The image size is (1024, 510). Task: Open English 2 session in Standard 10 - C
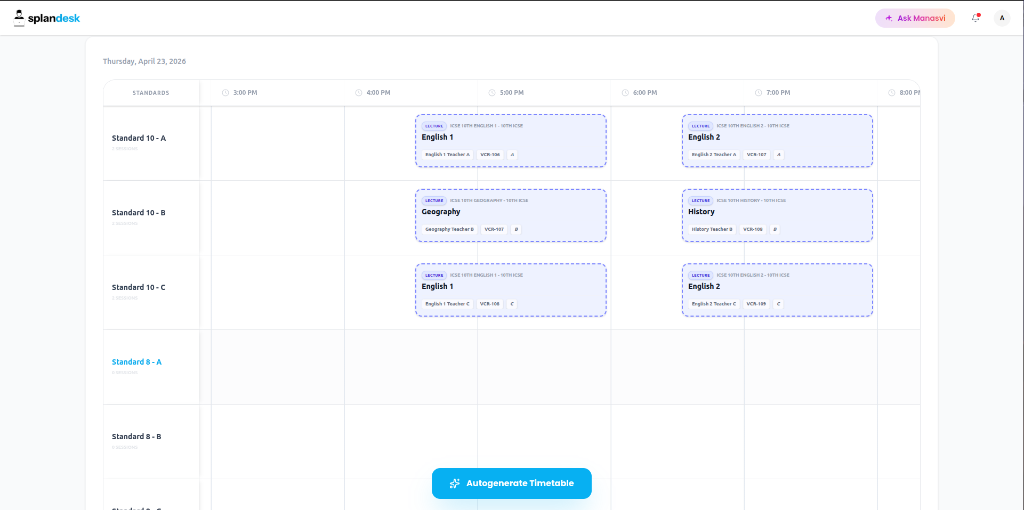pyautogui.click(x=777, y=290)
